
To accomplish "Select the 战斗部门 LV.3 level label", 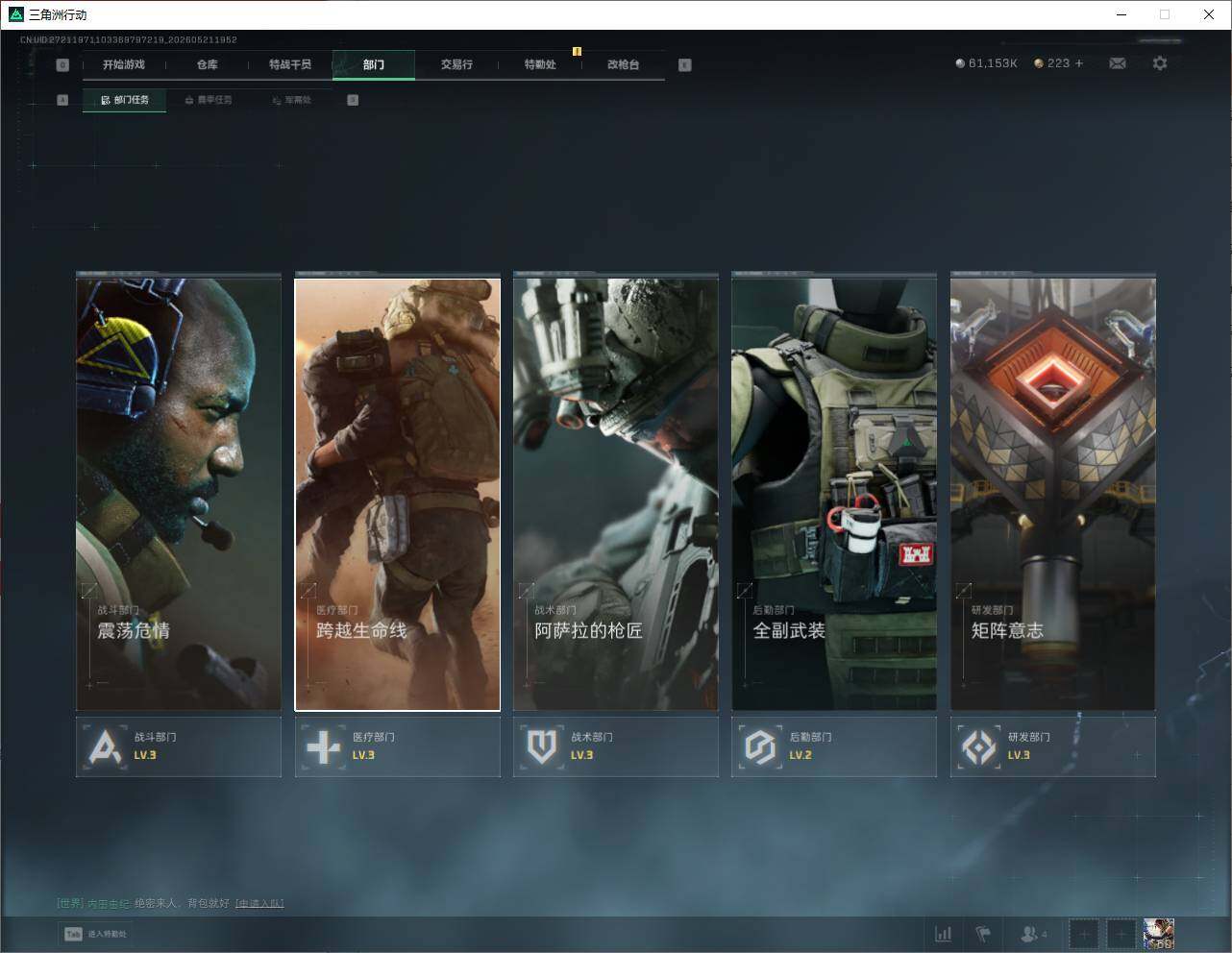I will tap(145, 755).
